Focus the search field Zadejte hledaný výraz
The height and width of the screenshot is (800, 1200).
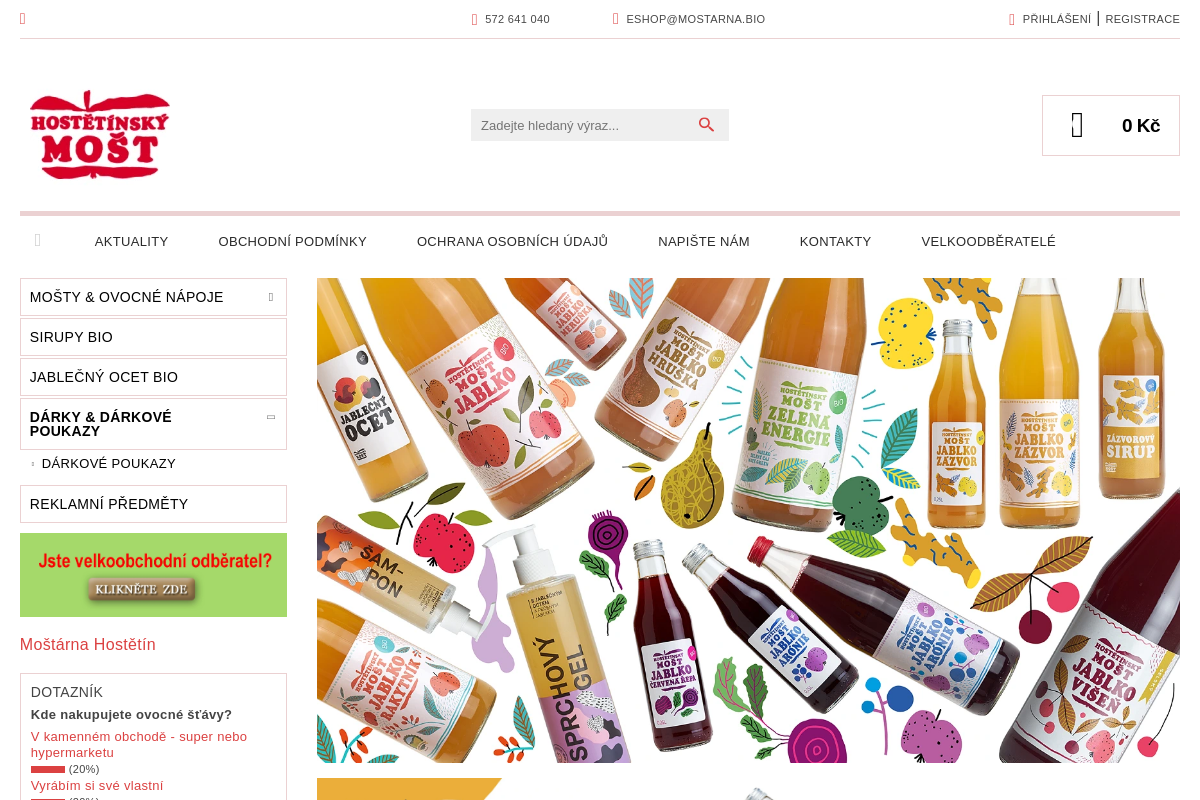tap(585, 125)
